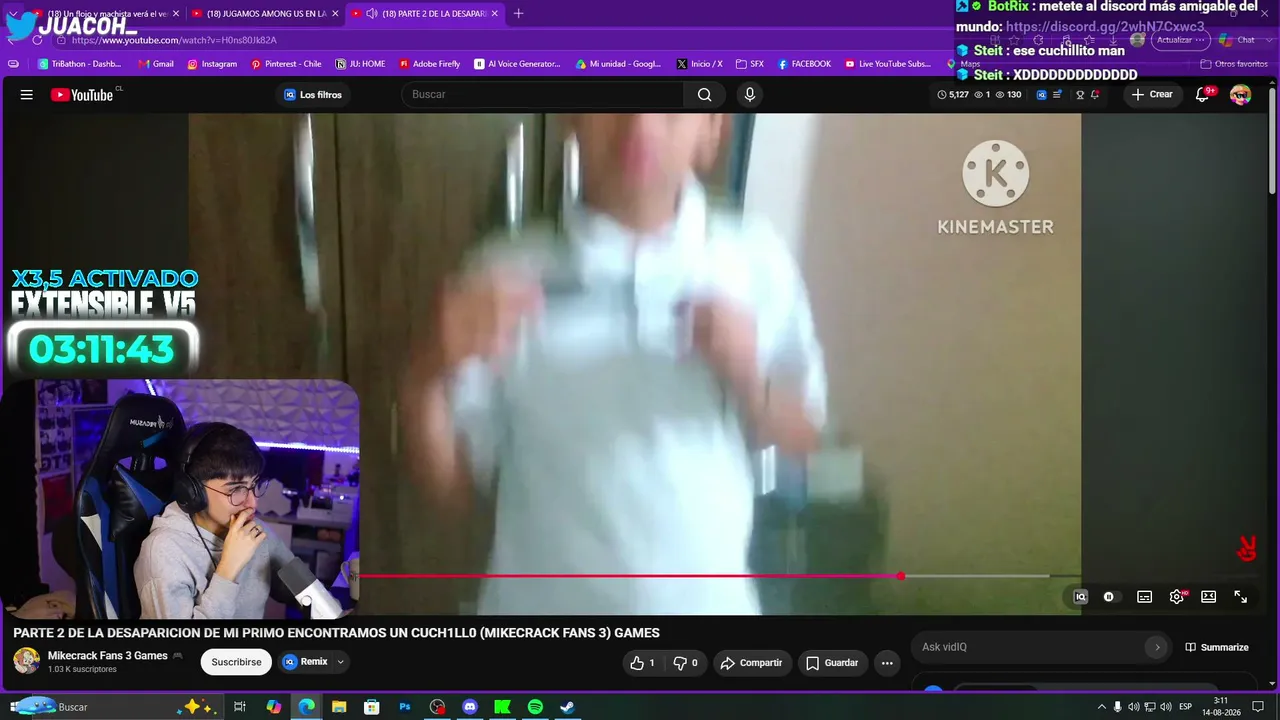Open Microsoft Edge from the taskbar
This screenshot has width=1280, height=720.
pyautogui.click(x=307, y=707)
